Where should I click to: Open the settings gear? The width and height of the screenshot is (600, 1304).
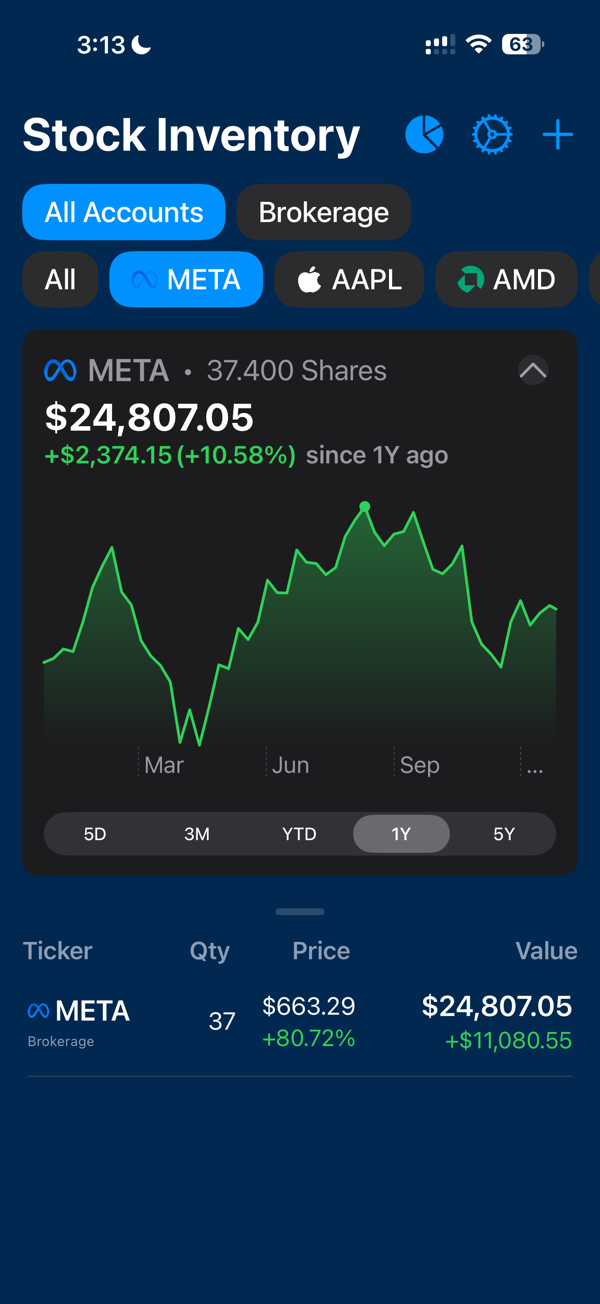pyautogui.click(x=492, y=134)
